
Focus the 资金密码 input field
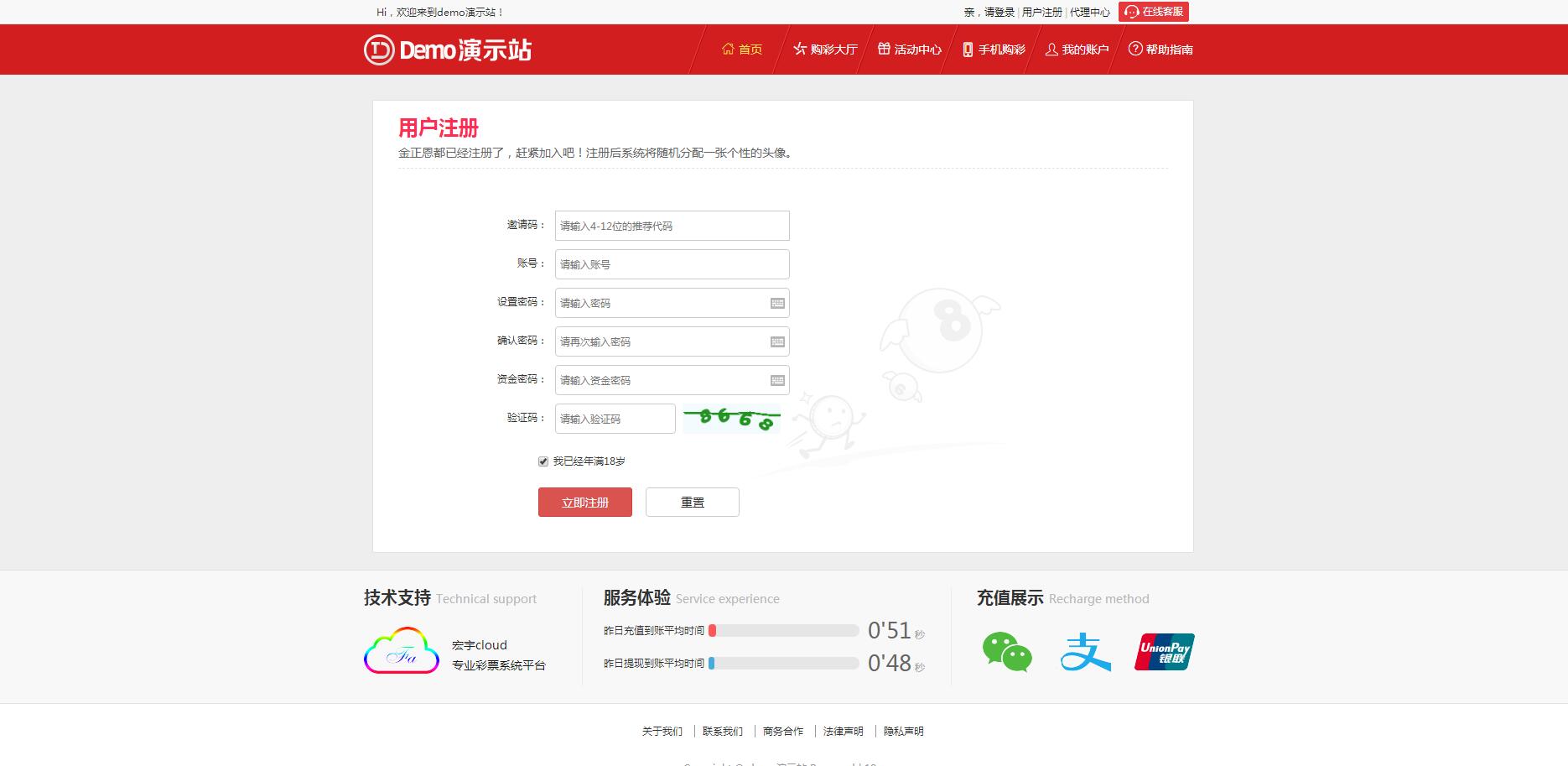tap(672, 380)
